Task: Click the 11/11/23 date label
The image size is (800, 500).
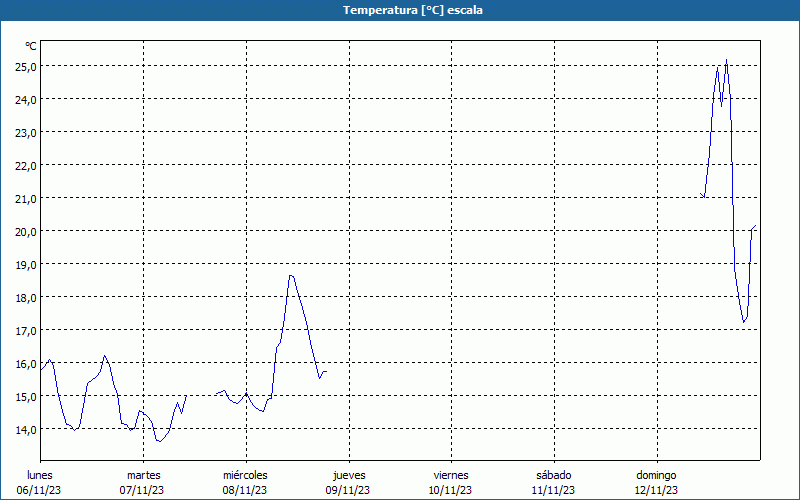Action: 554,490
